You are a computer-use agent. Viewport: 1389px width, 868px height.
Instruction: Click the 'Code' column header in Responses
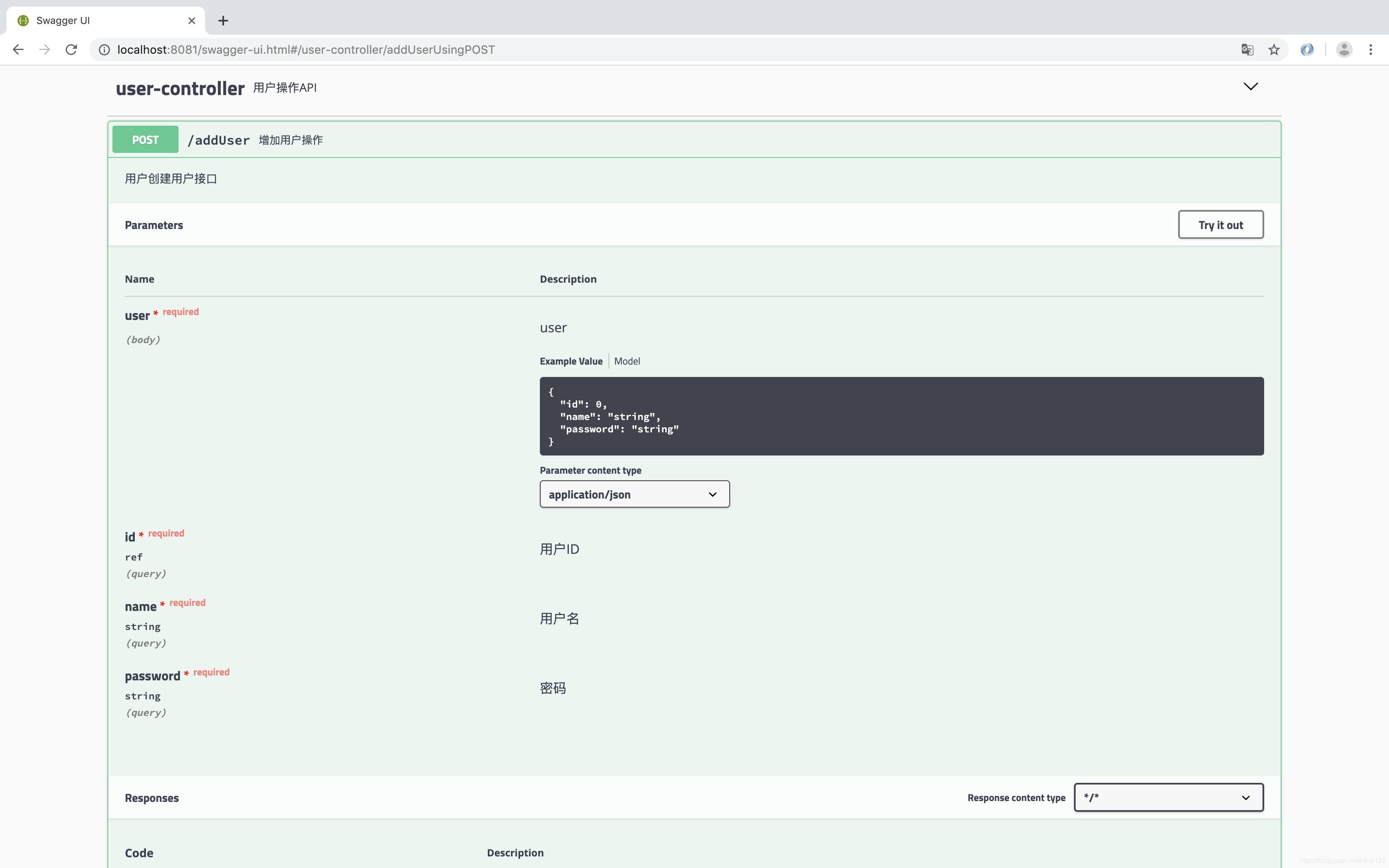tap(139, 853)
